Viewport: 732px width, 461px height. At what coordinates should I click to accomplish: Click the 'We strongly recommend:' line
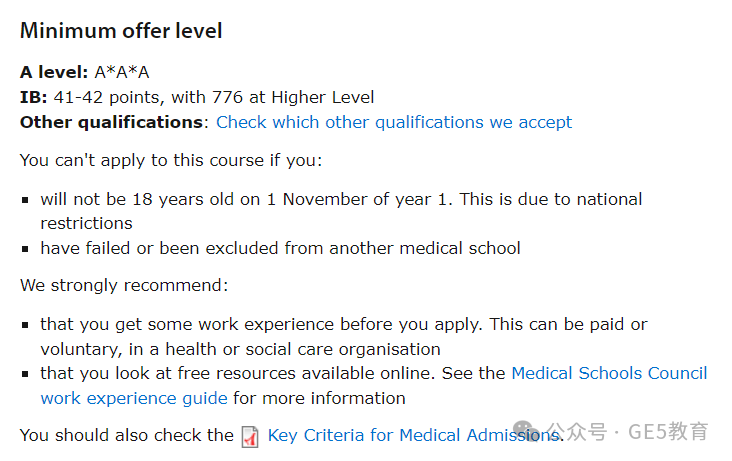(x=124, y=285)
